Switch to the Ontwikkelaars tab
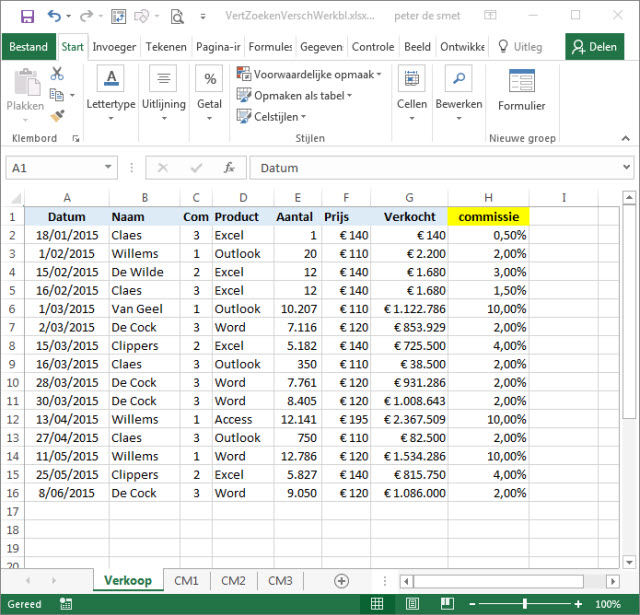640x615 pixels. tap(462, 47)
